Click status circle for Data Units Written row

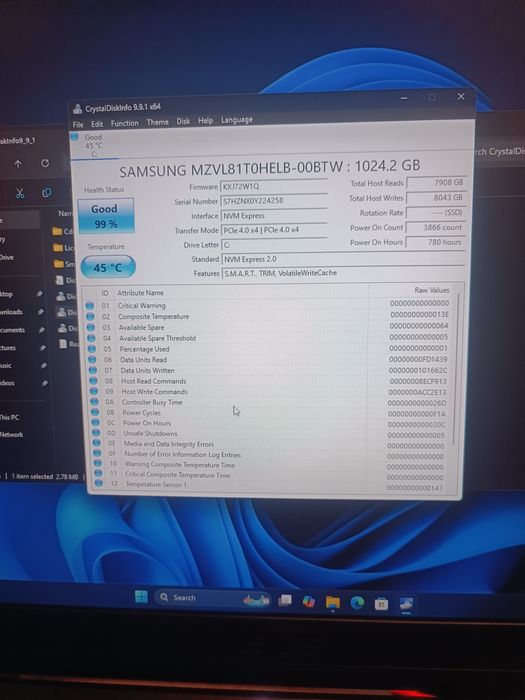tap(93, 370)
